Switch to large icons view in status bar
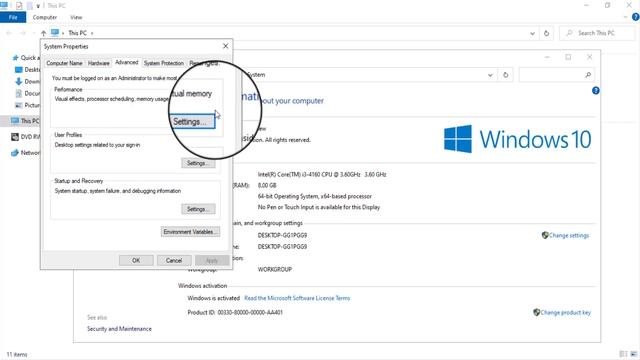The width and height of the screenshot is (640, 360). pyautogui.click(x=634, y=354)
